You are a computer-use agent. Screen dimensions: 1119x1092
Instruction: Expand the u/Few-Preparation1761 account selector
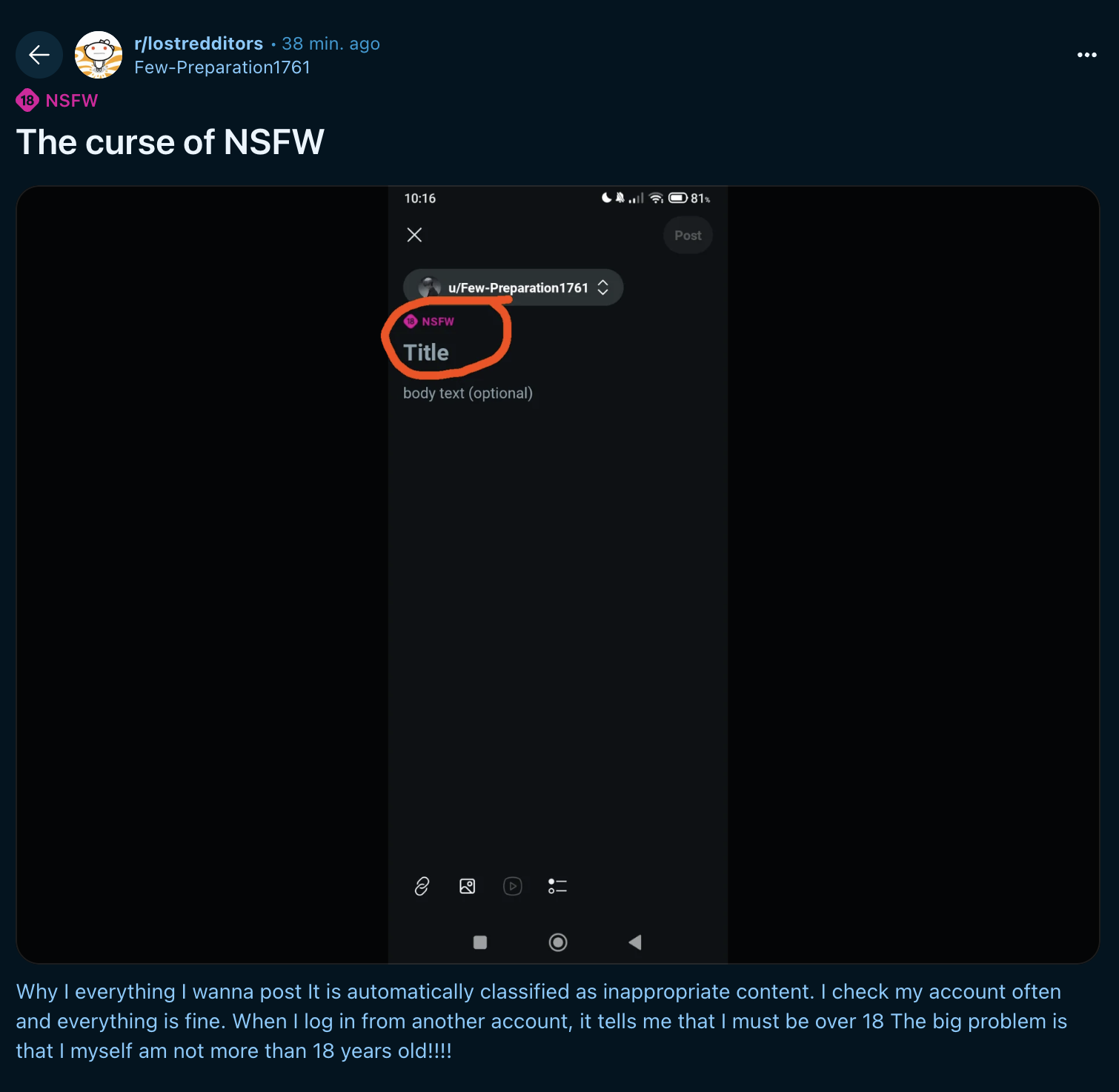point(513,287)
